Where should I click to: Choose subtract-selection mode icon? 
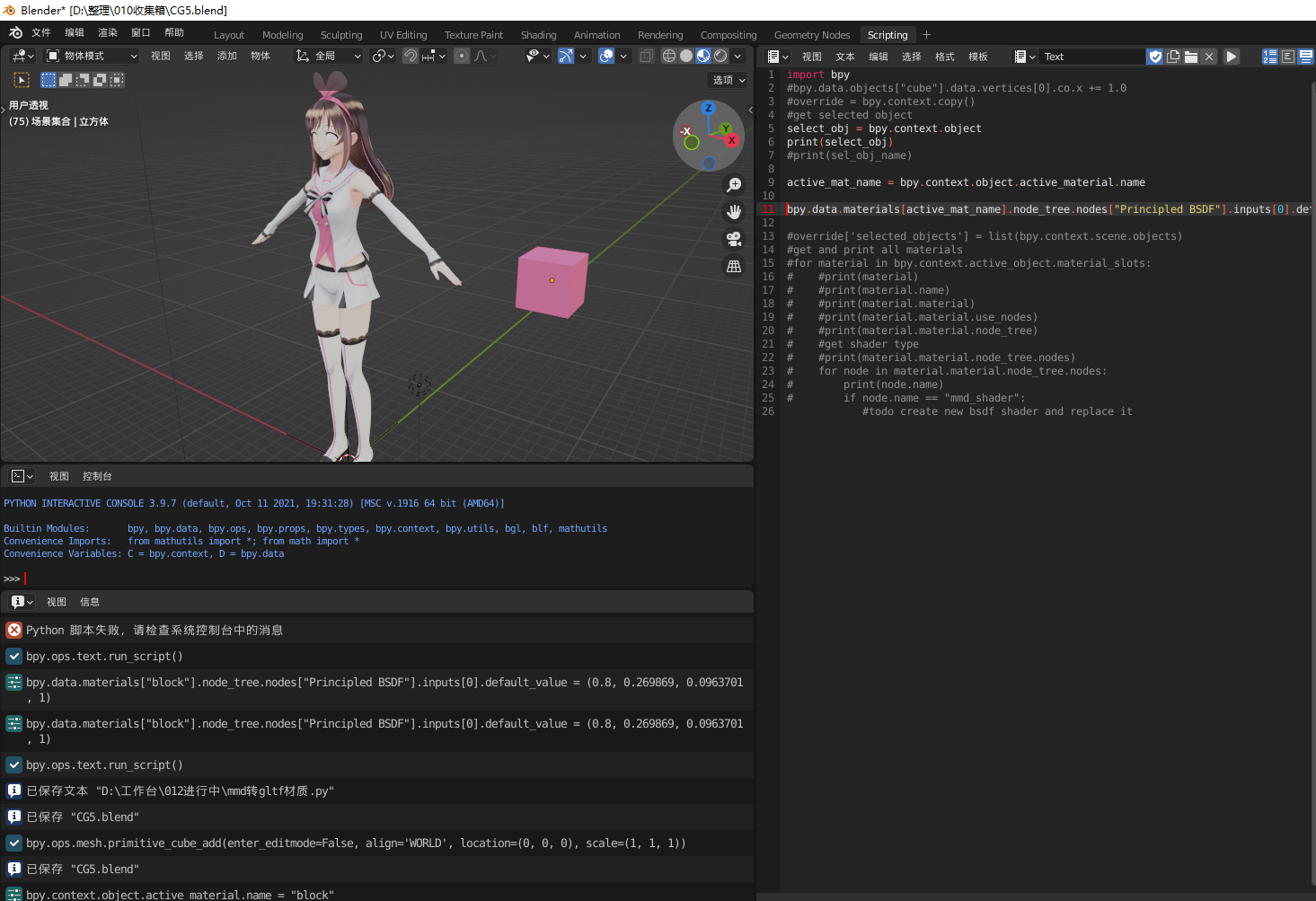[83, 80]
